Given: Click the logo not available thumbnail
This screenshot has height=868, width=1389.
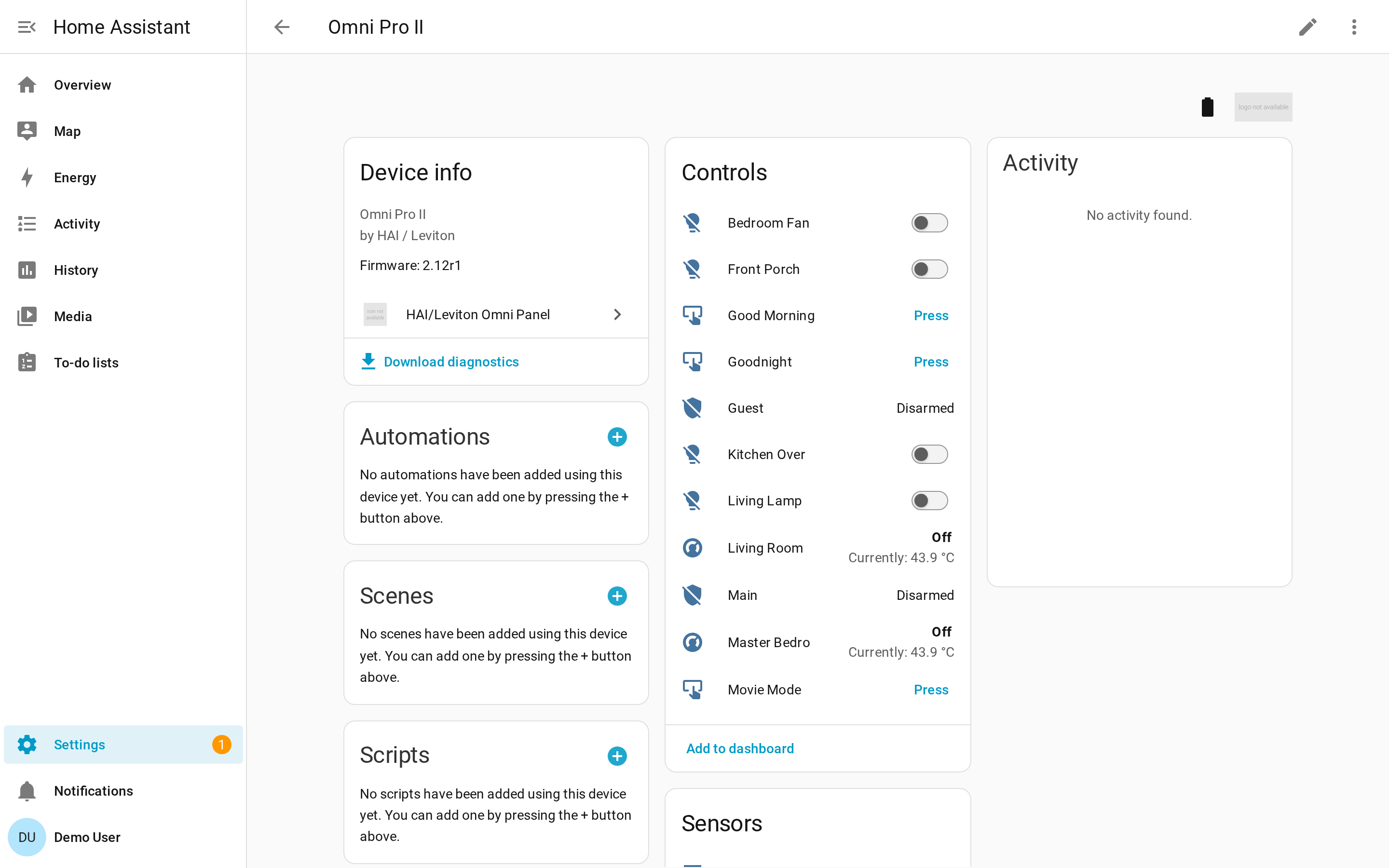Looking at the screenshot, I should tap(1263, 108).
